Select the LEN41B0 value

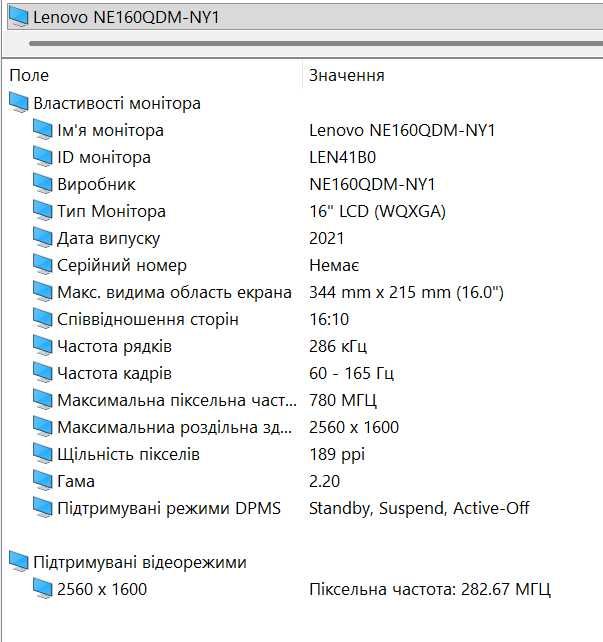pyautogui.click(x=342, y=157)
